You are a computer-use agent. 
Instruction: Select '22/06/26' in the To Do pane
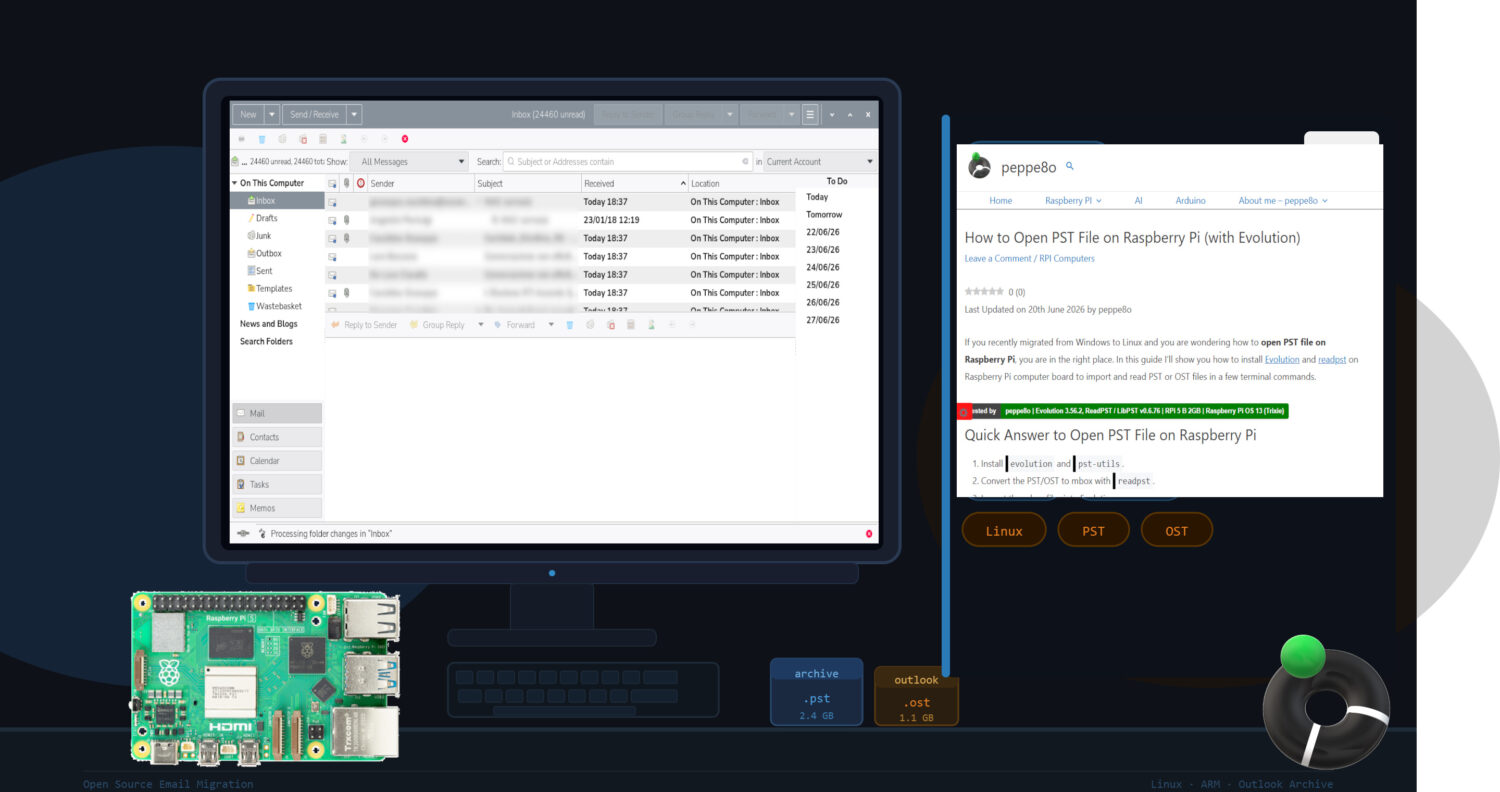823,232
